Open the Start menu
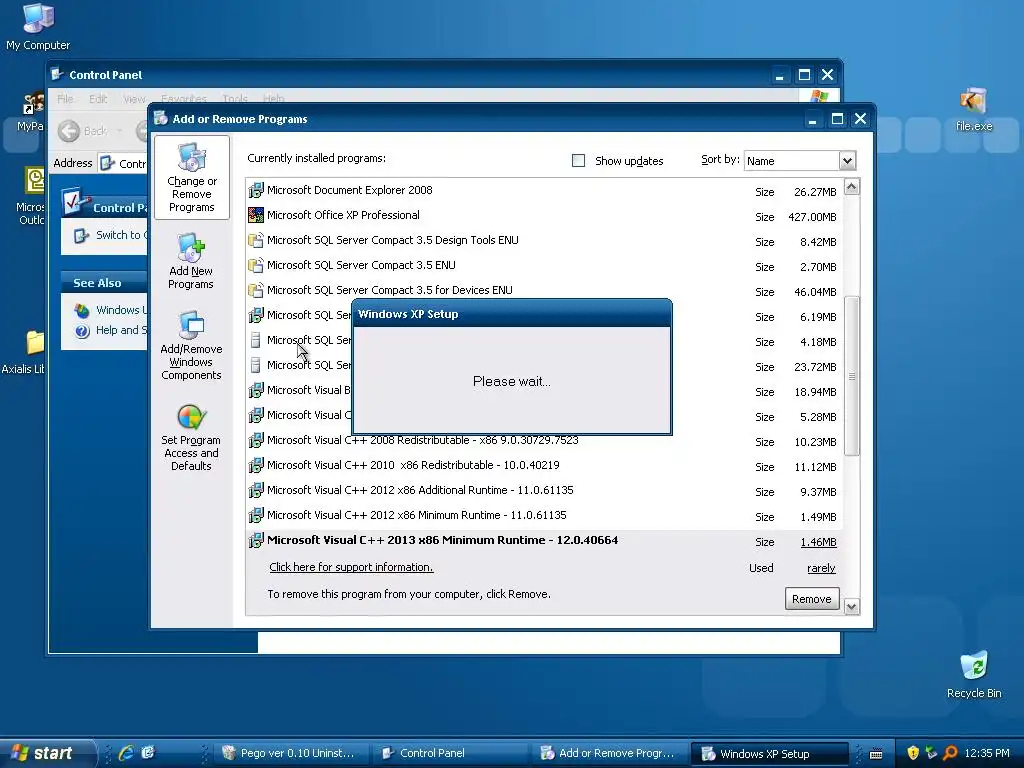1024x768 pixels. [46, 753]
